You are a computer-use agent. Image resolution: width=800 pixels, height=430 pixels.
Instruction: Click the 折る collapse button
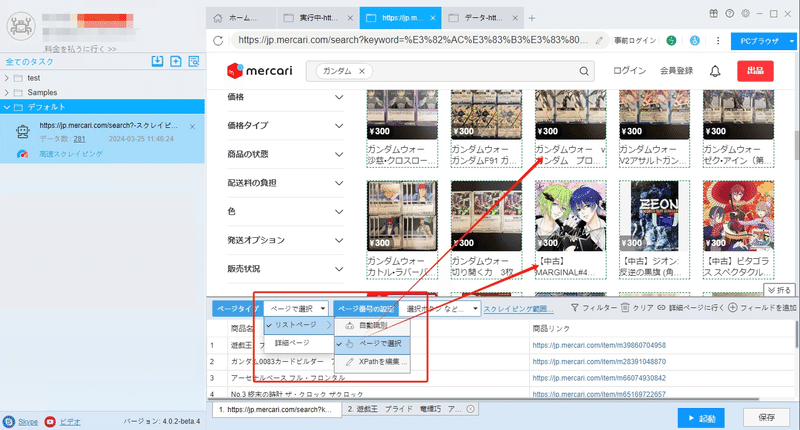click(779, 290)
